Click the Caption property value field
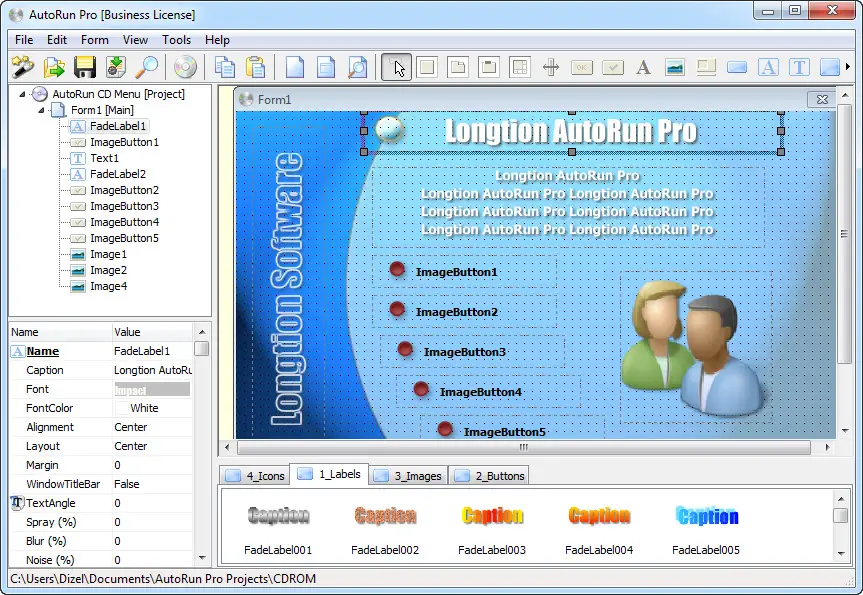Screen dimensions: 863x595 (x=152, y=370)
